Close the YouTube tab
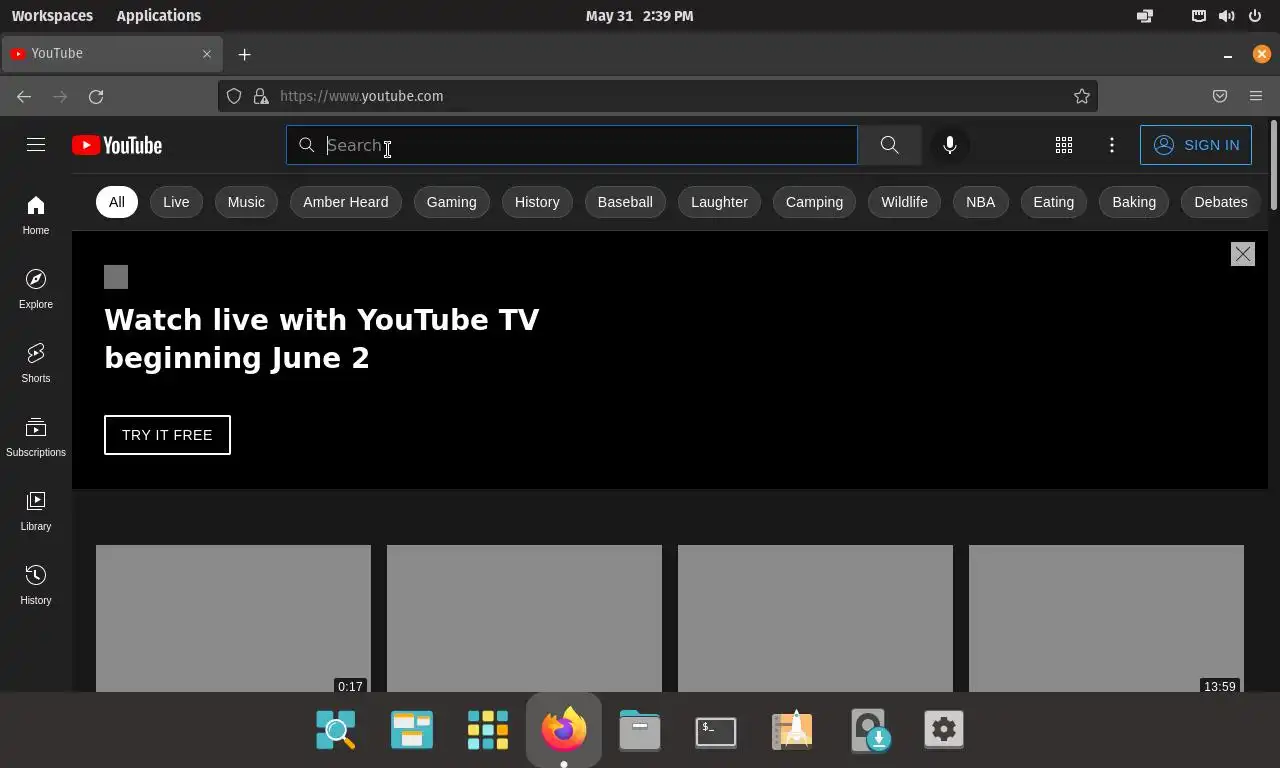The image size is (1280, 768). pos(207,54)
